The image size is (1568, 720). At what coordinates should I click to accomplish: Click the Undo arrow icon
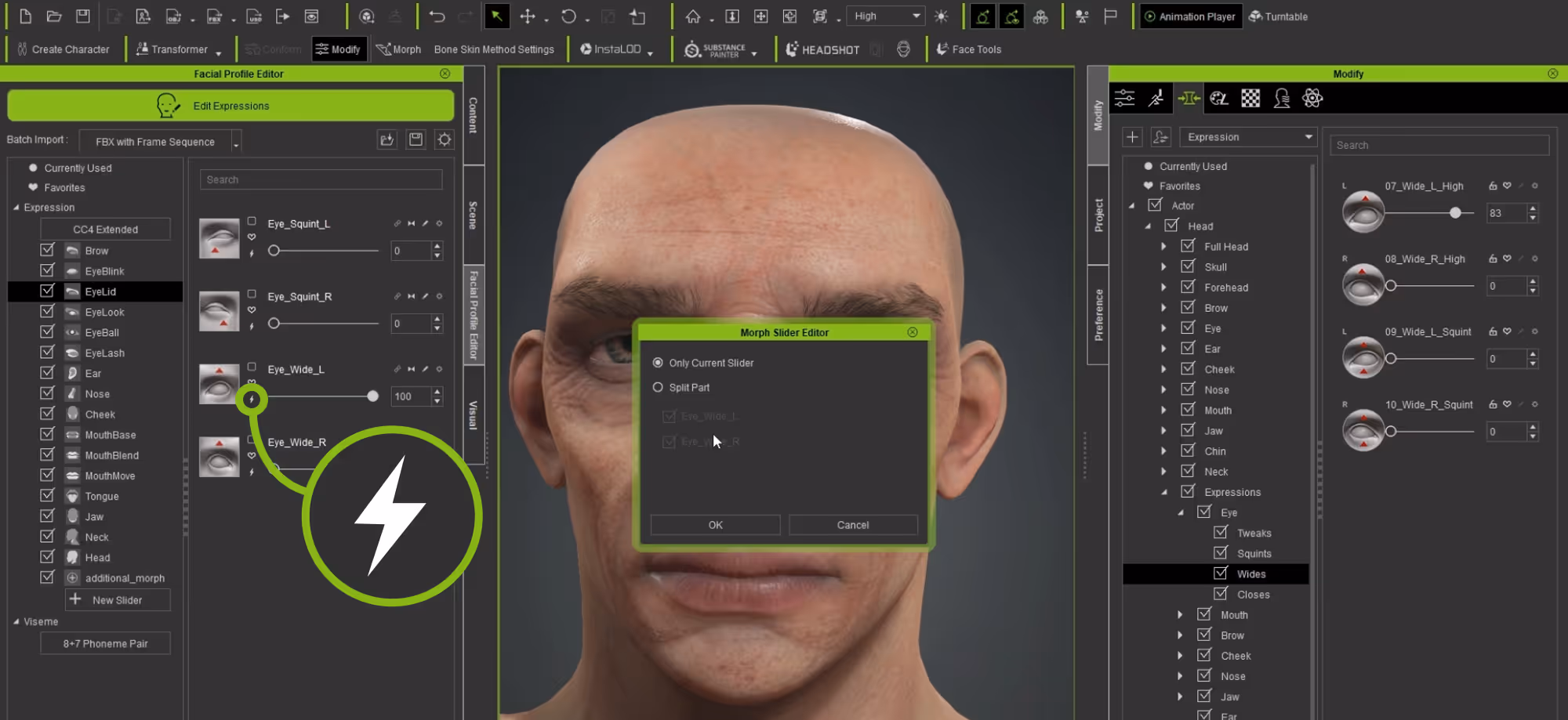point(437,16)
